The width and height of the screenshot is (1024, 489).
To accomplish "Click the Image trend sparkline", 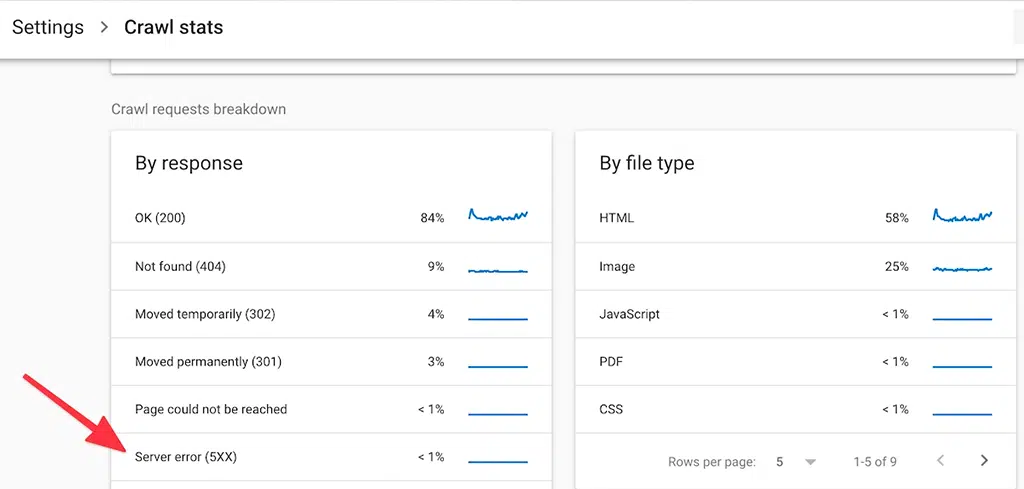I will click(x=962, y=268).
